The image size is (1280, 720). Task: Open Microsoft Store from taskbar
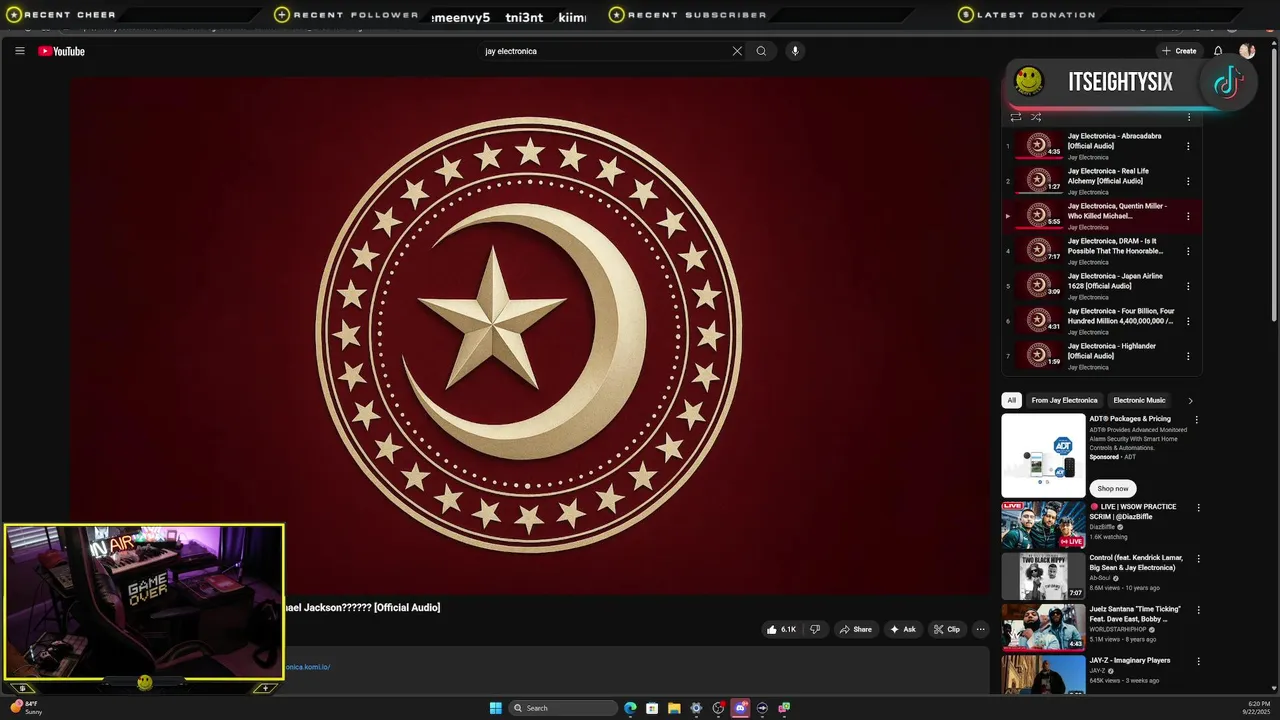[652, 708]
